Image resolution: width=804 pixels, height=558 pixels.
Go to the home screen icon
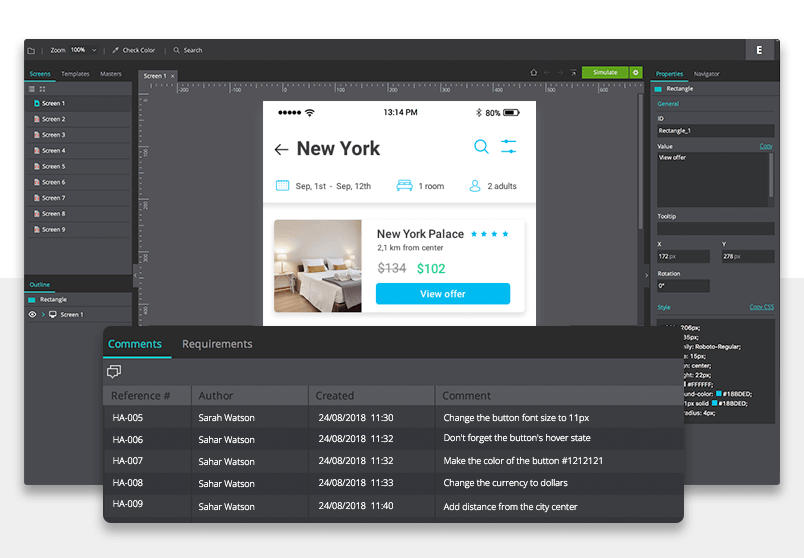(x=534, y=73)
